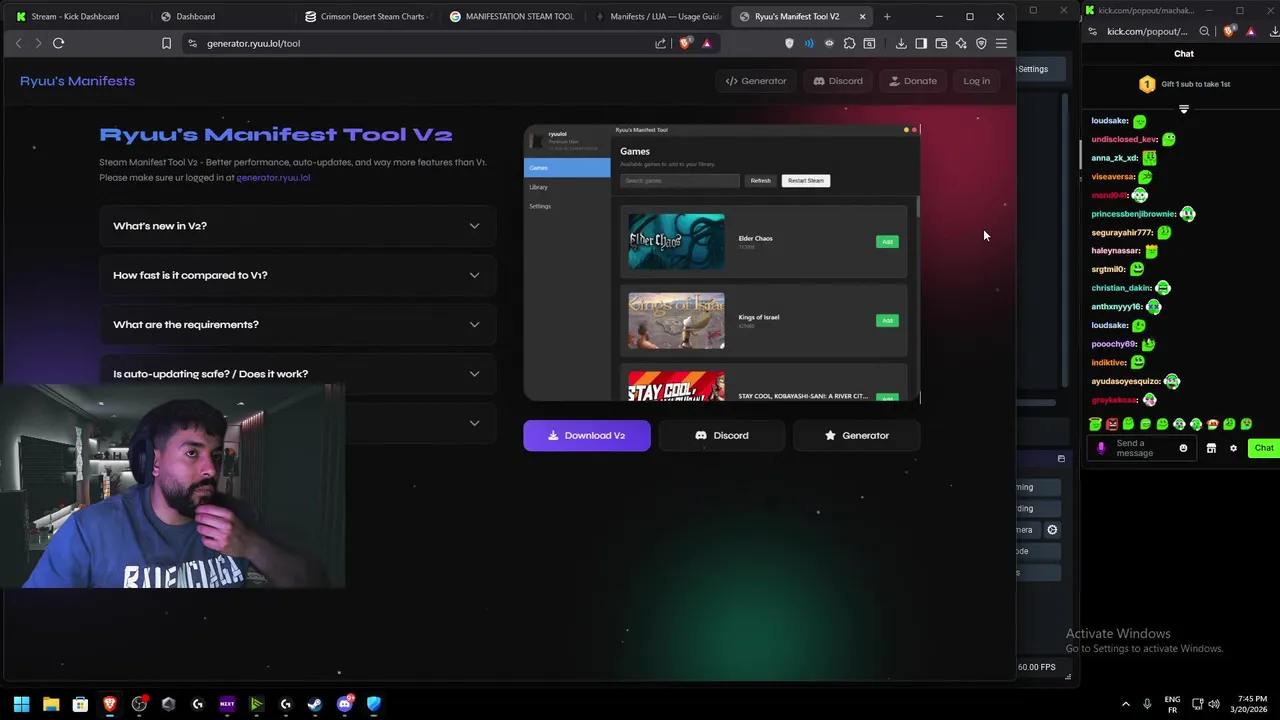The width and height of the screenshot is (1280, 720).
Task: Follow the generator.ryuu.lol link
Action: pos(273,178)
